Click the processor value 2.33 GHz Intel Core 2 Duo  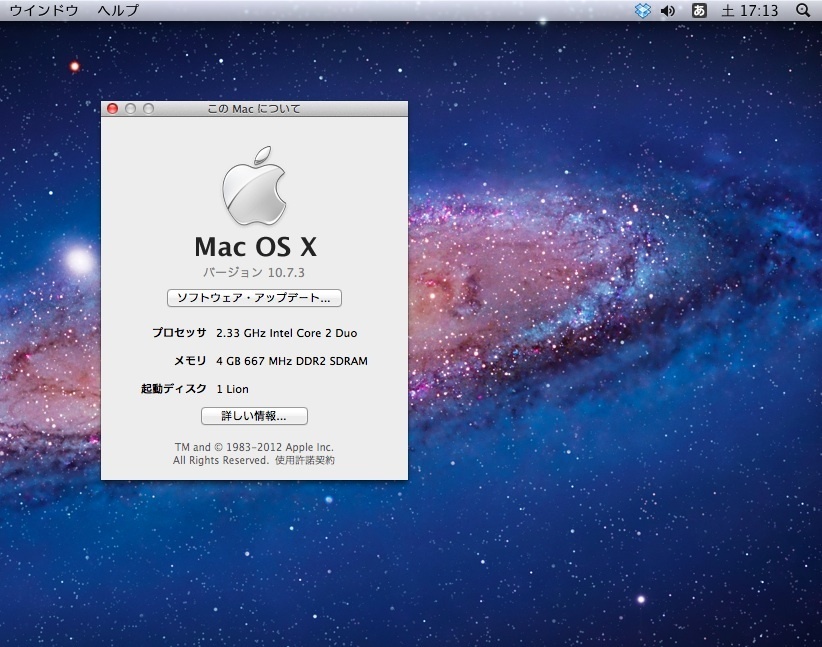pos(287,333)
